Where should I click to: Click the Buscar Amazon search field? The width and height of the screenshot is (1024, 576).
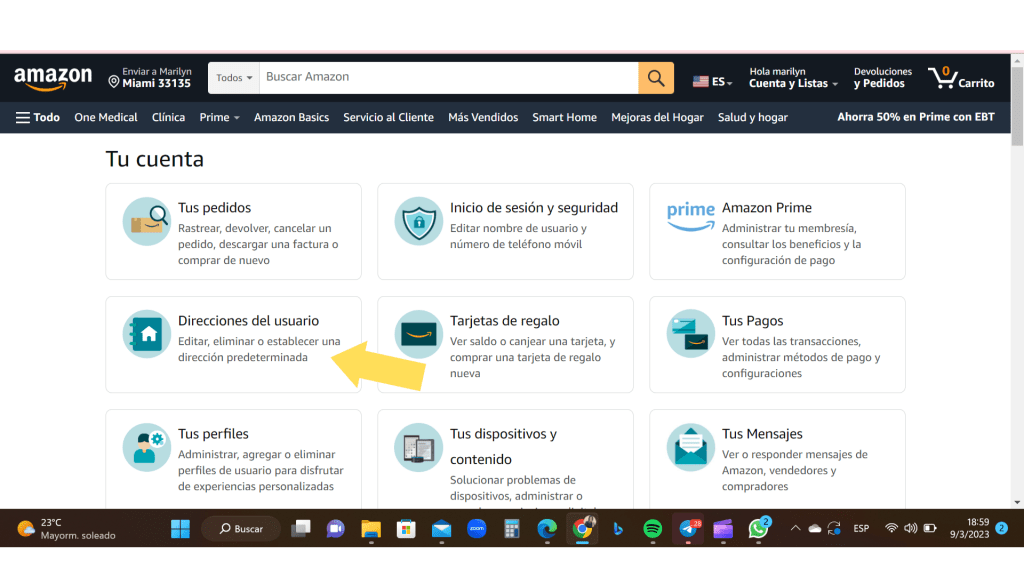449,78
